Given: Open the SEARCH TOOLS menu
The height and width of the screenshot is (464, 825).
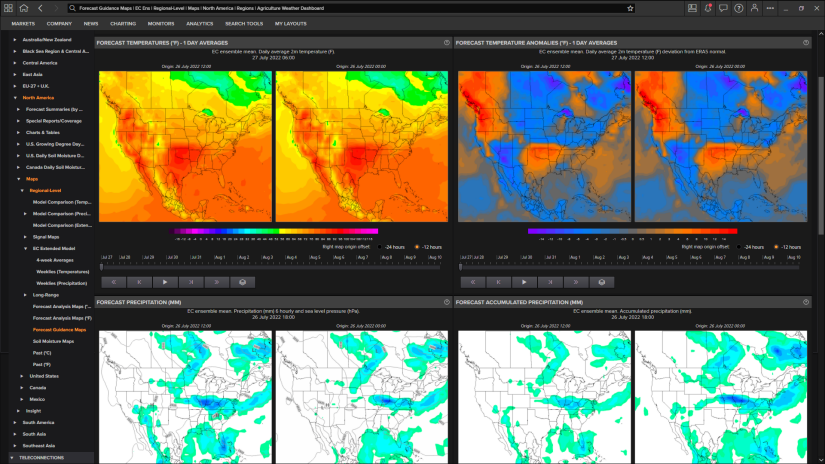Looking at the screenshot, I should click(244, 22).
